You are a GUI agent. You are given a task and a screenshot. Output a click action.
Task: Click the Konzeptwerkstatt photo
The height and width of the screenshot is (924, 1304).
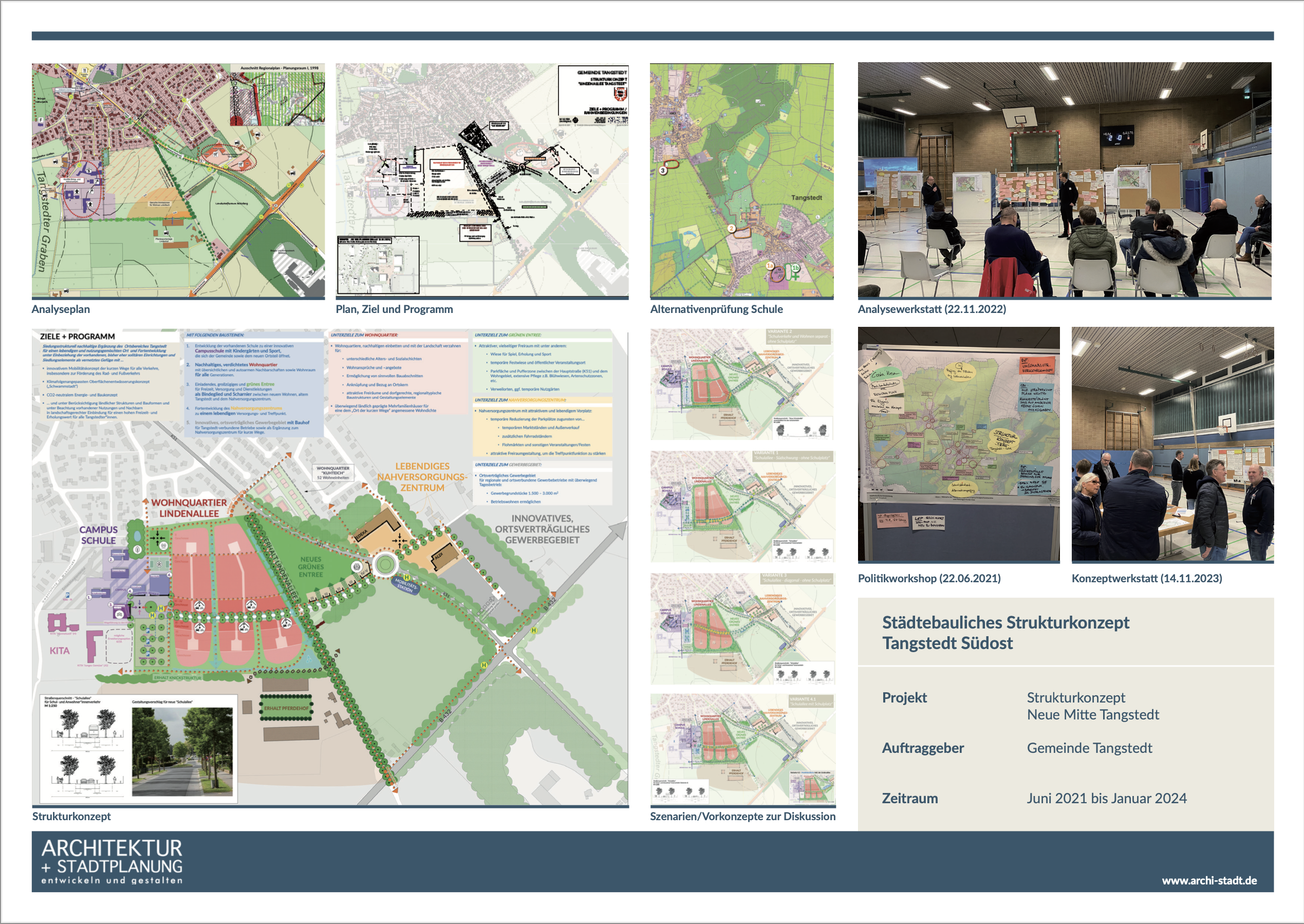[x=1172, y=445]
